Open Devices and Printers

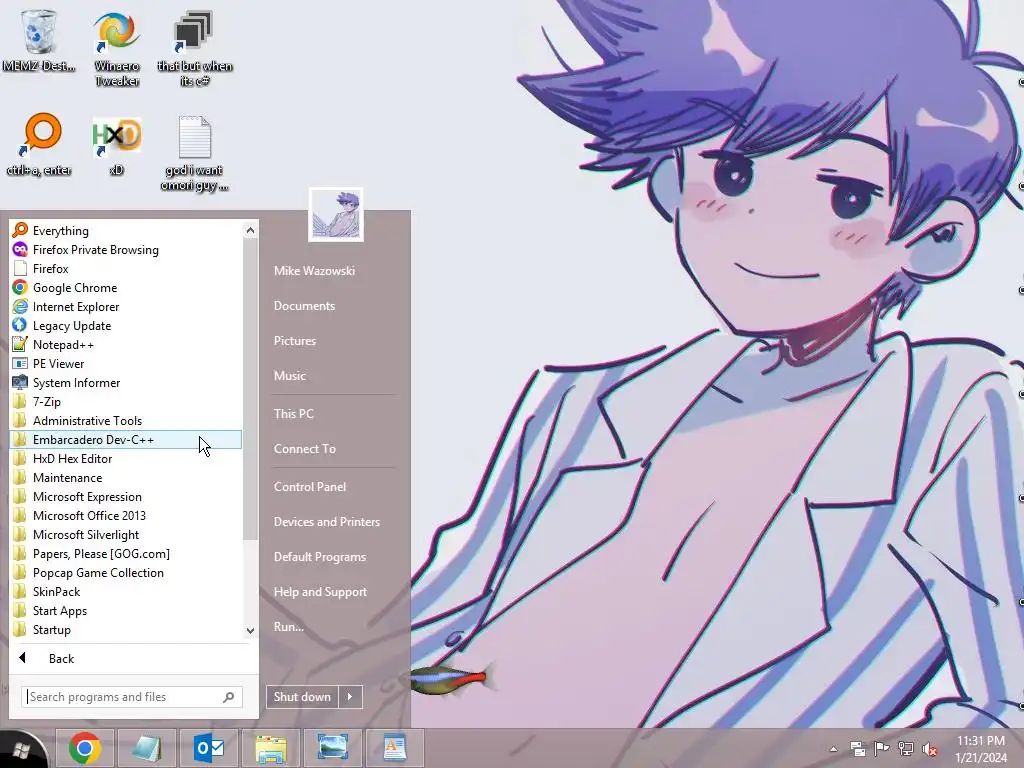pos(327,522)
